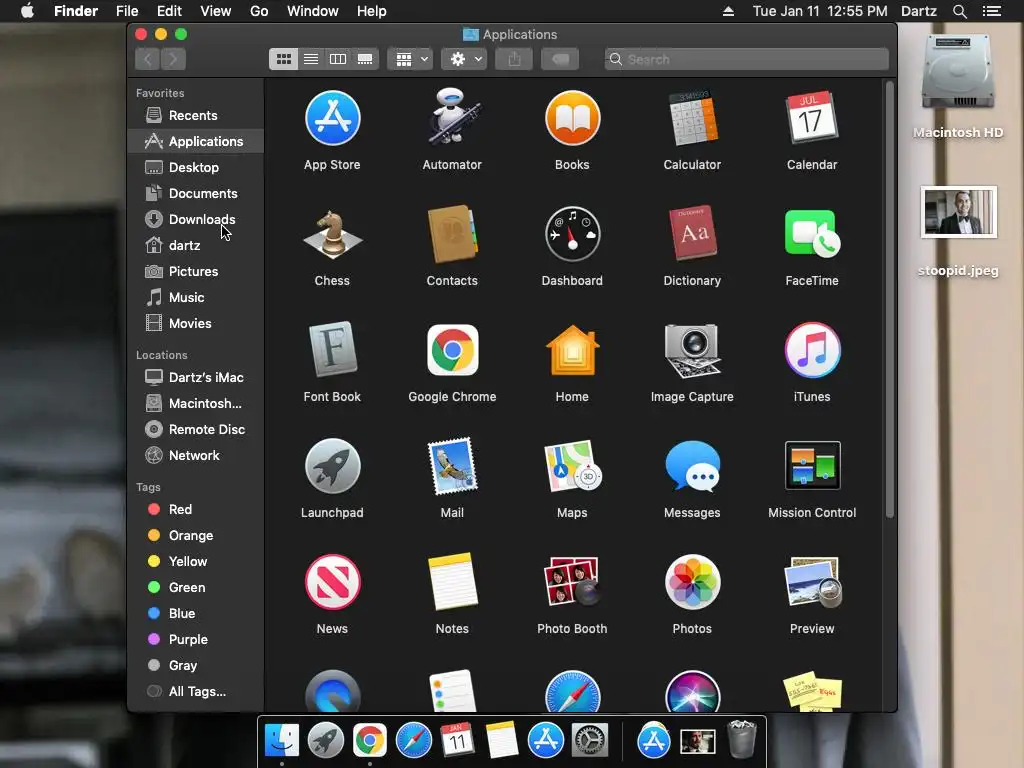Open the Trash in the Dock
Viewport: 1024px width, 768px height.
coord(742,739)
